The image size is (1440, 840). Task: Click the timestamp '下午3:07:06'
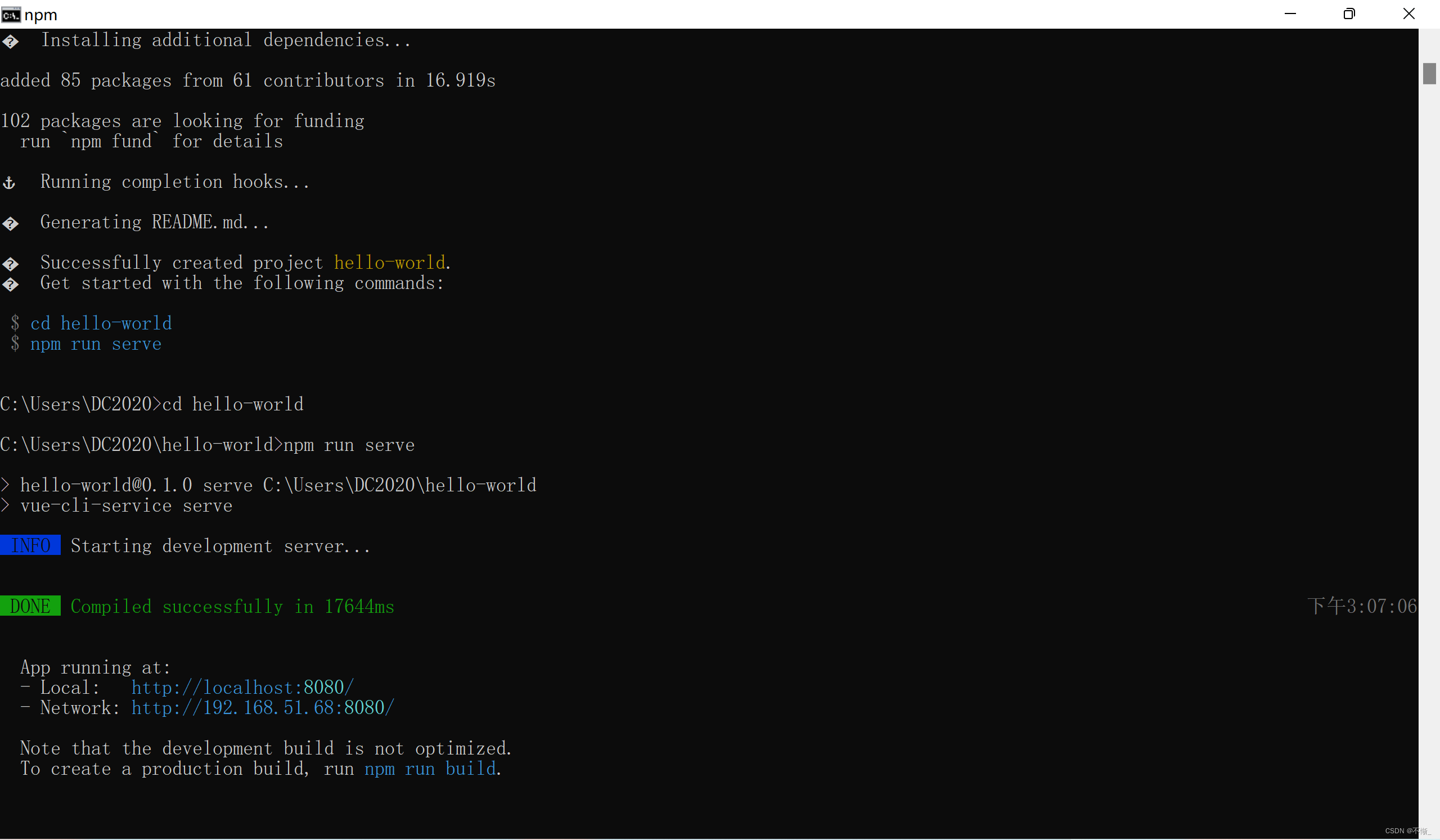1362,606
